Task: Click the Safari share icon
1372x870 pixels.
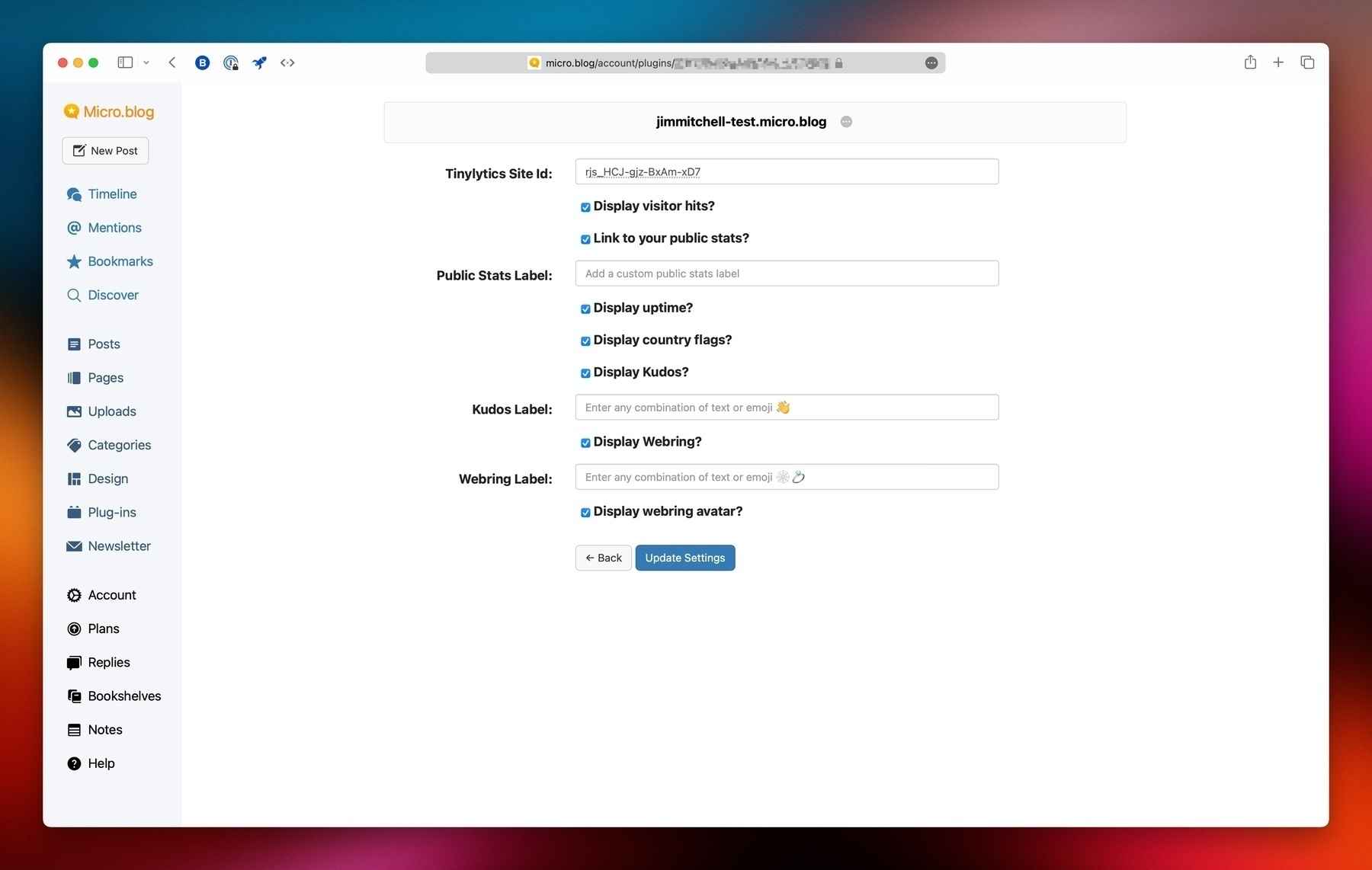Action: (x=1250, y=62)
